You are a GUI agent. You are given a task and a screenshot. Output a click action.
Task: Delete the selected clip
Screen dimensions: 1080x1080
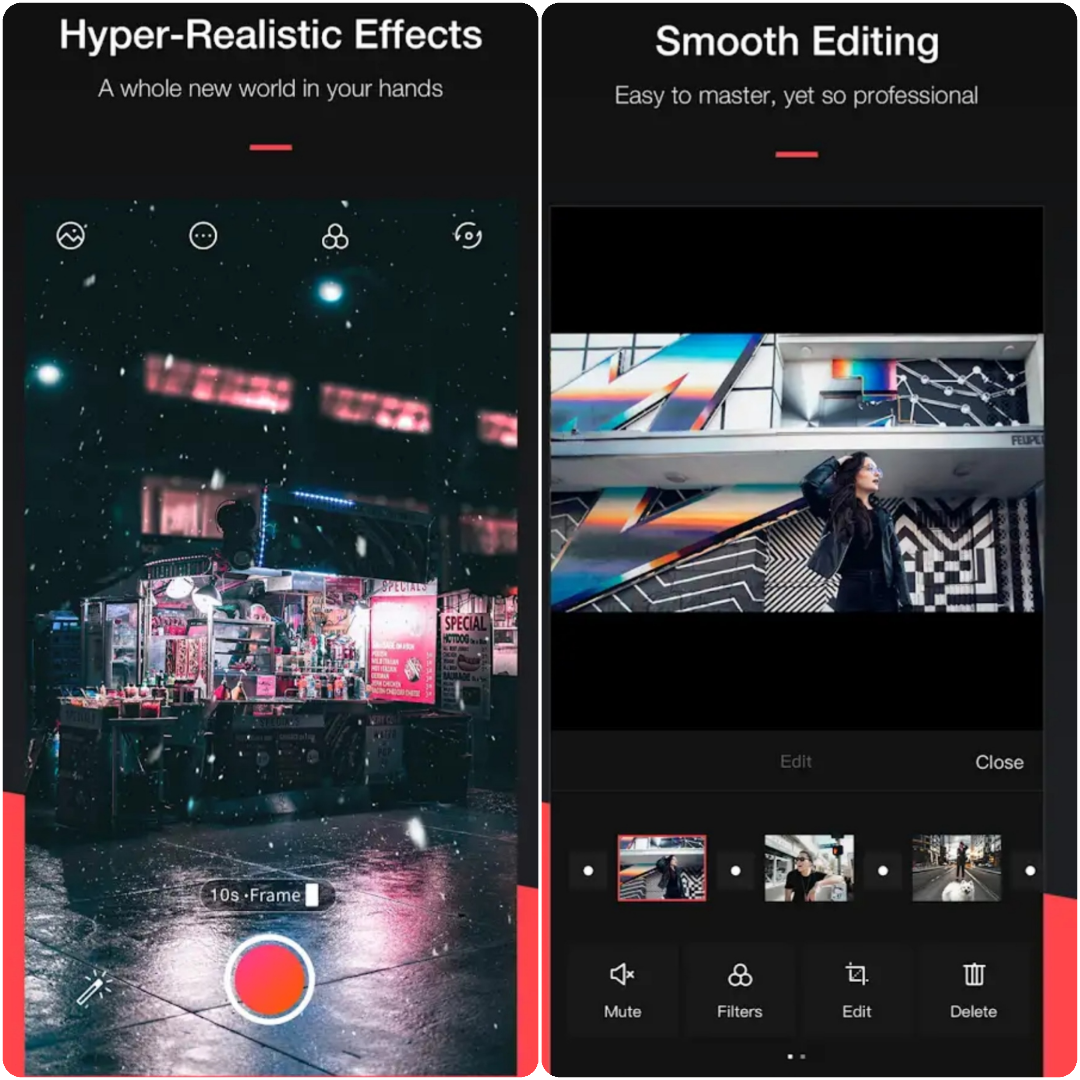(x=973, y=990)
